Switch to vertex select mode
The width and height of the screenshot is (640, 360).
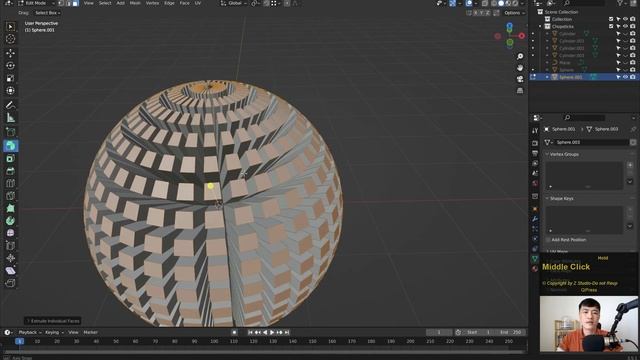[61, 3]
